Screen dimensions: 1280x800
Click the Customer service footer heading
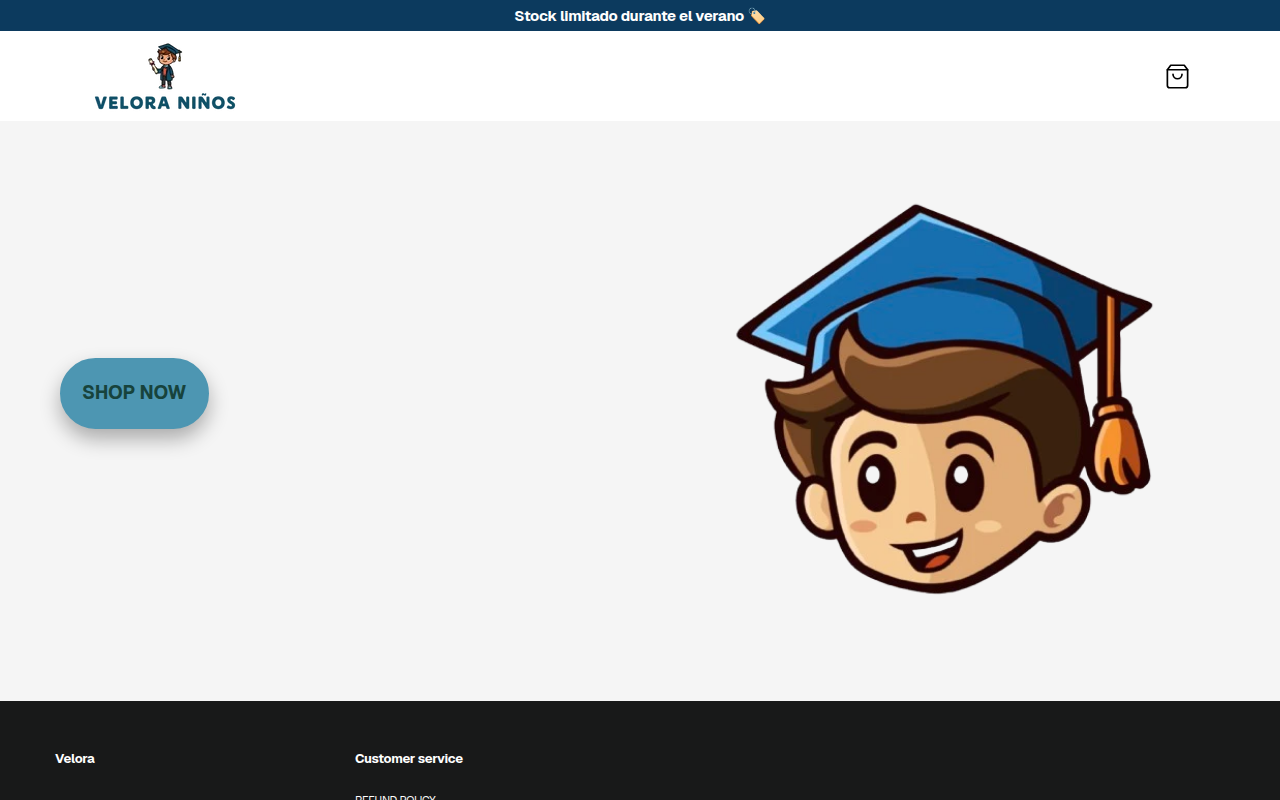point(409,759)
